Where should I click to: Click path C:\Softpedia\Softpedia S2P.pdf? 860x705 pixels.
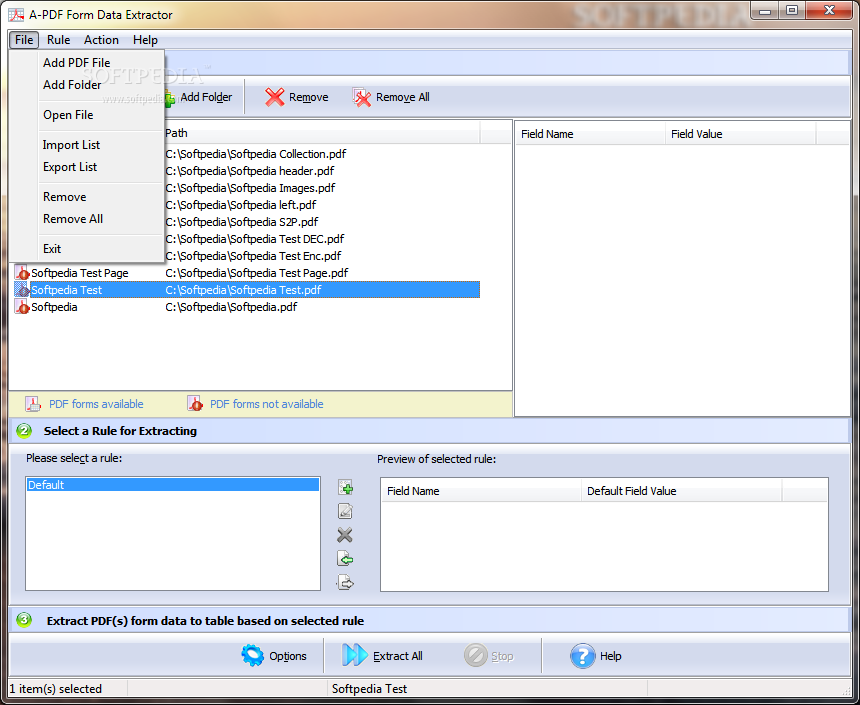[242, 222]
